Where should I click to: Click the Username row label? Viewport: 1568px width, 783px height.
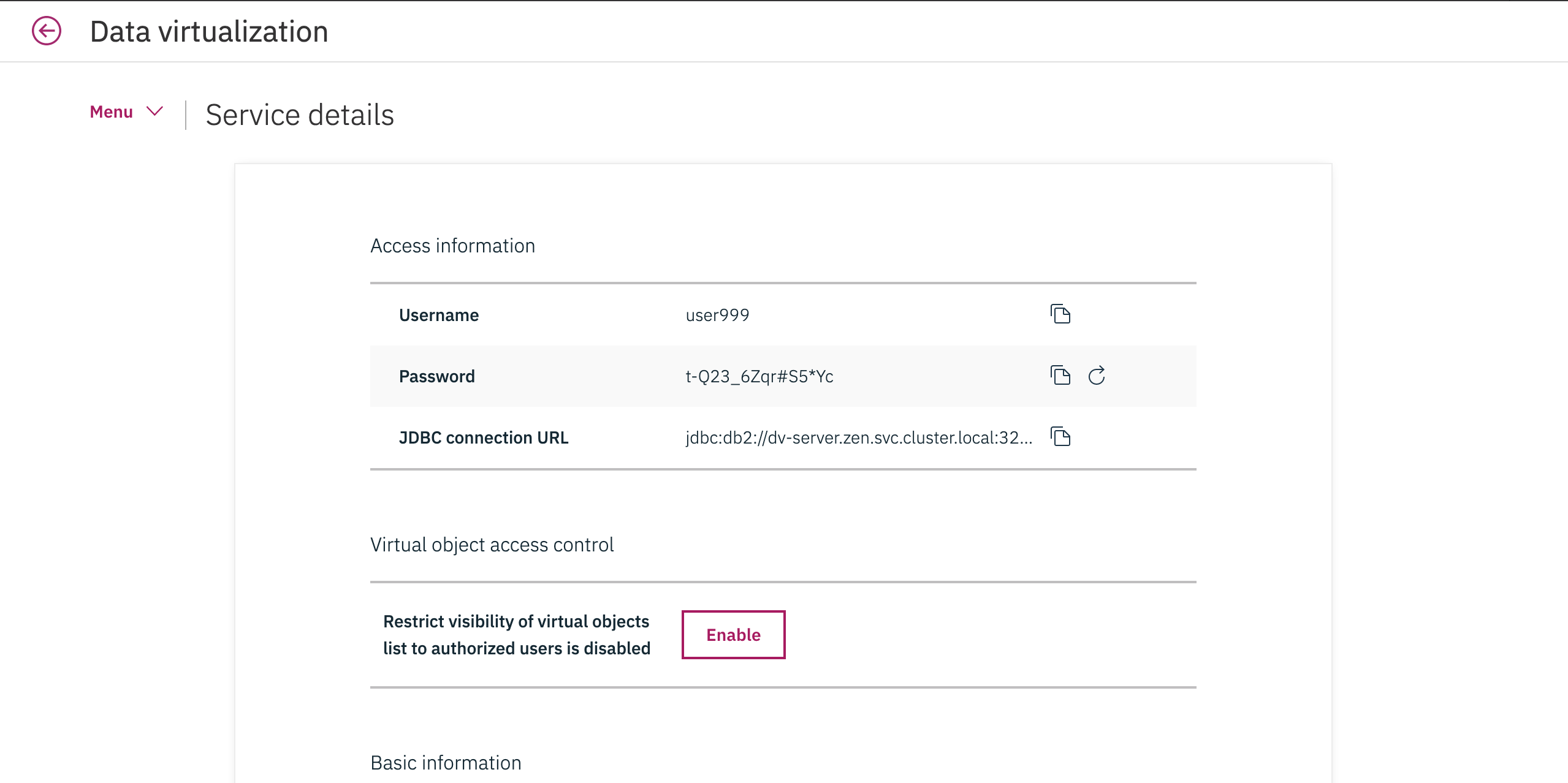[x=439, y=315]
